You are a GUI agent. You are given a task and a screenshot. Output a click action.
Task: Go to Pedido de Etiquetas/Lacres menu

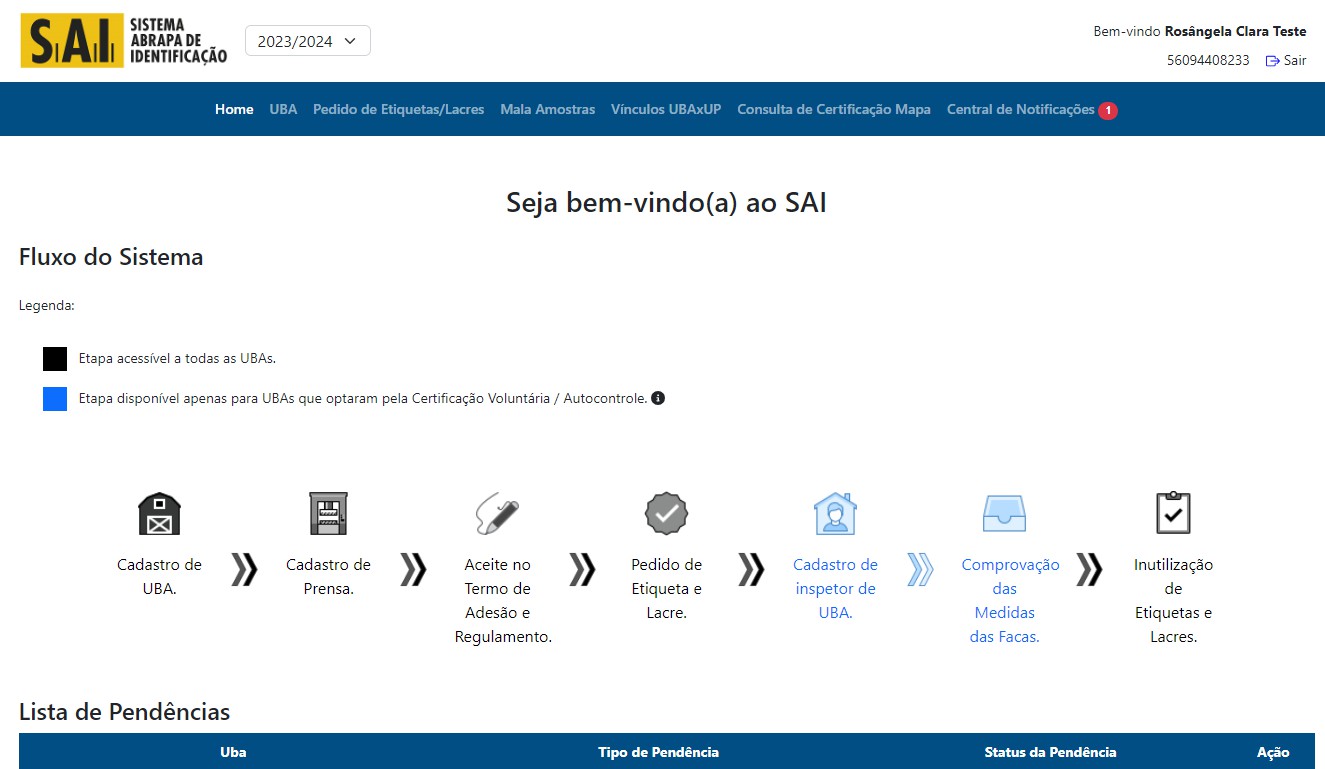coord(398,109)
